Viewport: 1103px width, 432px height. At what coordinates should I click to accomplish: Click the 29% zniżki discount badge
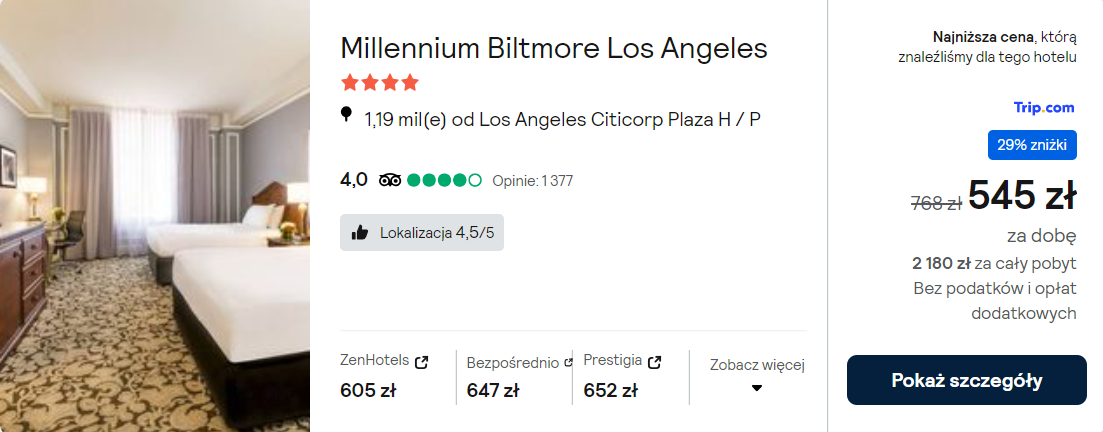[1032, 145]
